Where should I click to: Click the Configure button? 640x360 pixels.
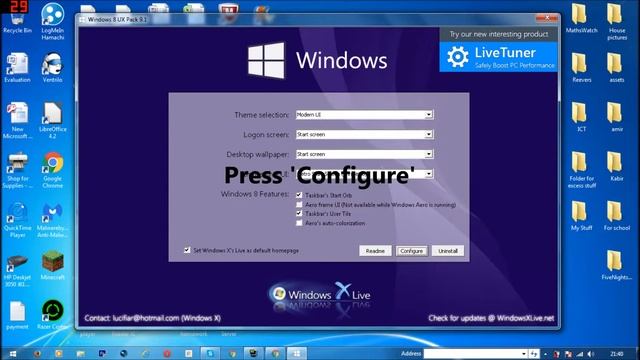[x=411, y=251]
